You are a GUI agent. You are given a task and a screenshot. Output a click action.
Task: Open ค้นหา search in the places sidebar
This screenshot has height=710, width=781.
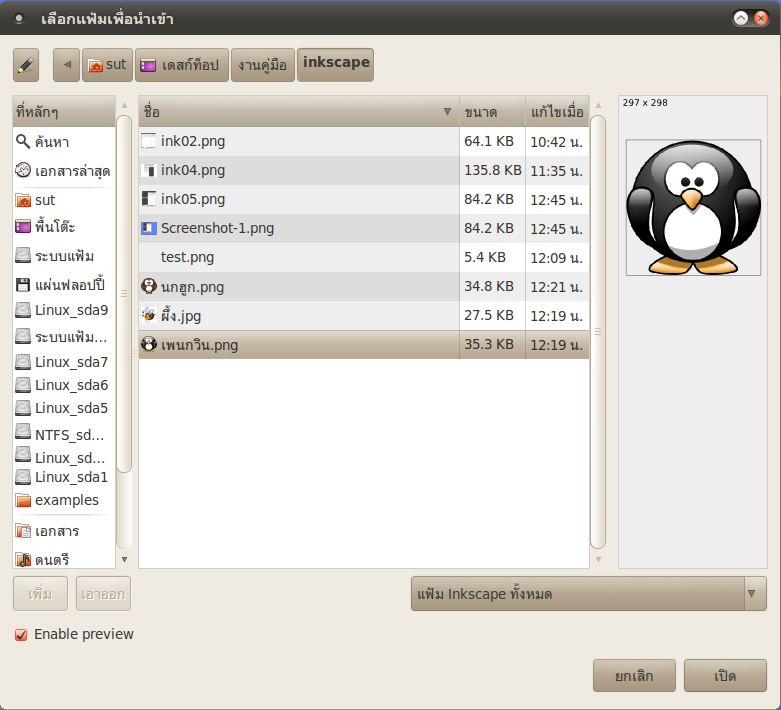pos(64,142)
